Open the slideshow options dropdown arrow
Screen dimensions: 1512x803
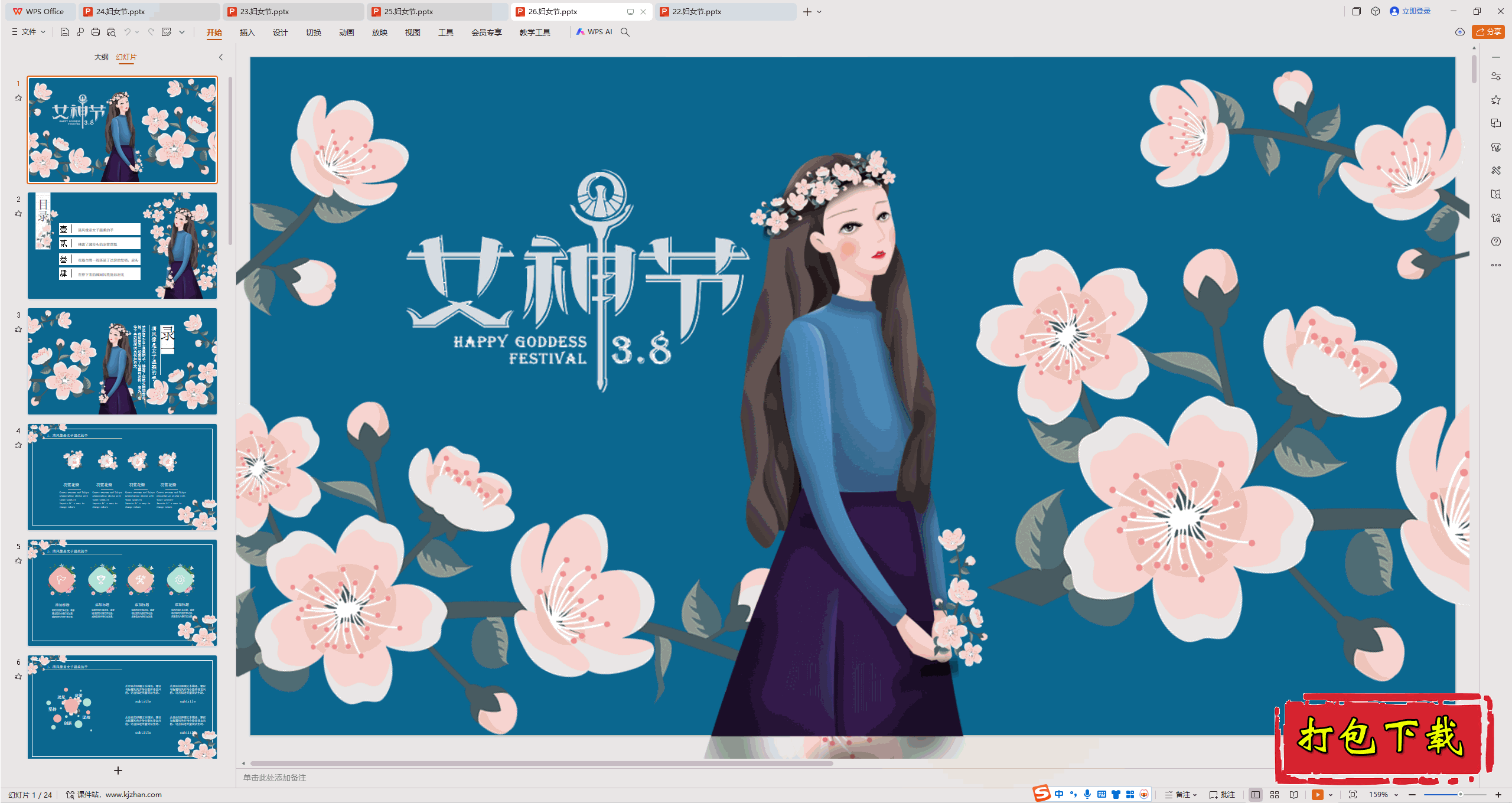point(1331,795)
